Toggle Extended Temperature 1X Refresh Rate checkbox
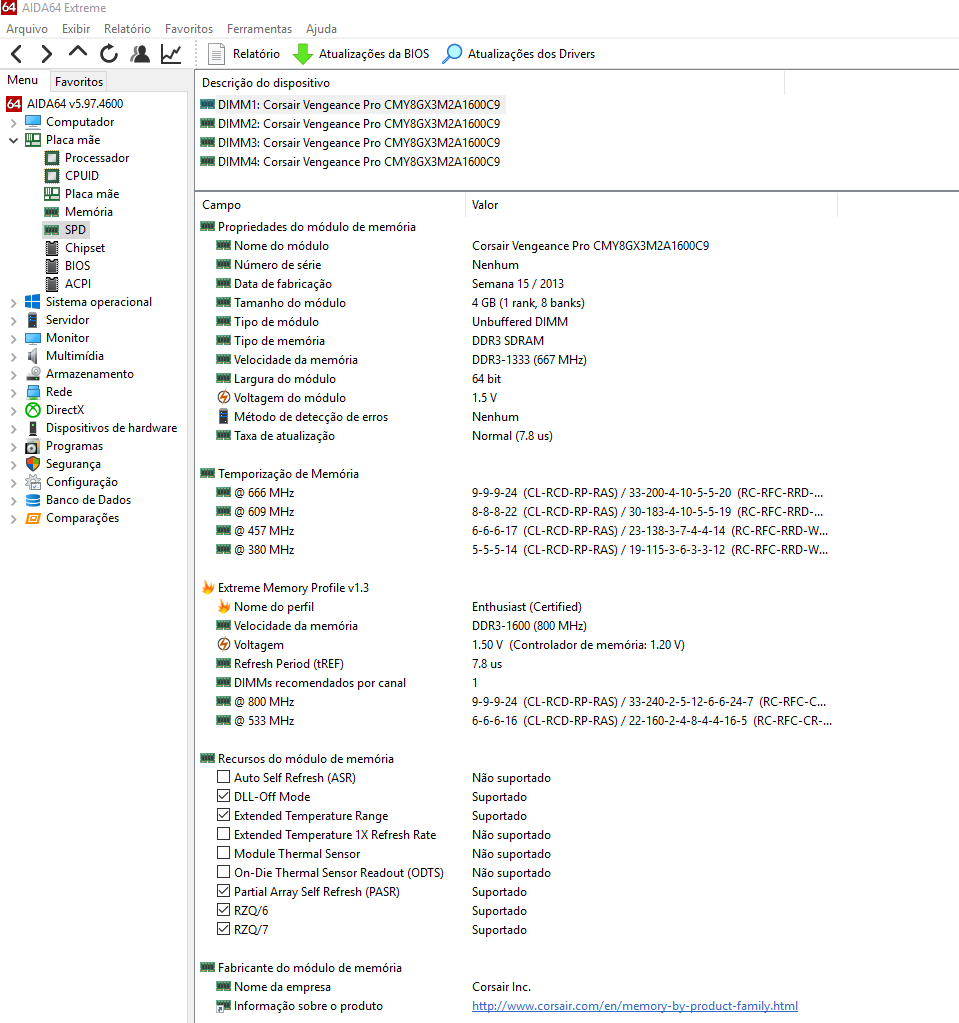 [223, 834]
